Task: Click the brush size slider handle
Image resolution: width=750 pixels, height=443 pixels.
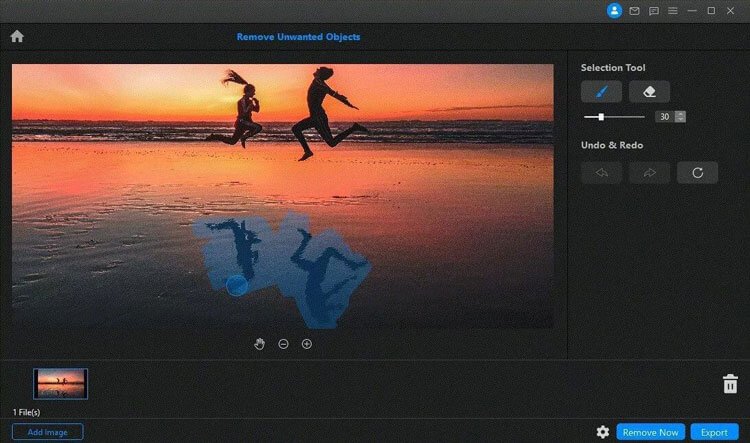Action: pos(600,117)
